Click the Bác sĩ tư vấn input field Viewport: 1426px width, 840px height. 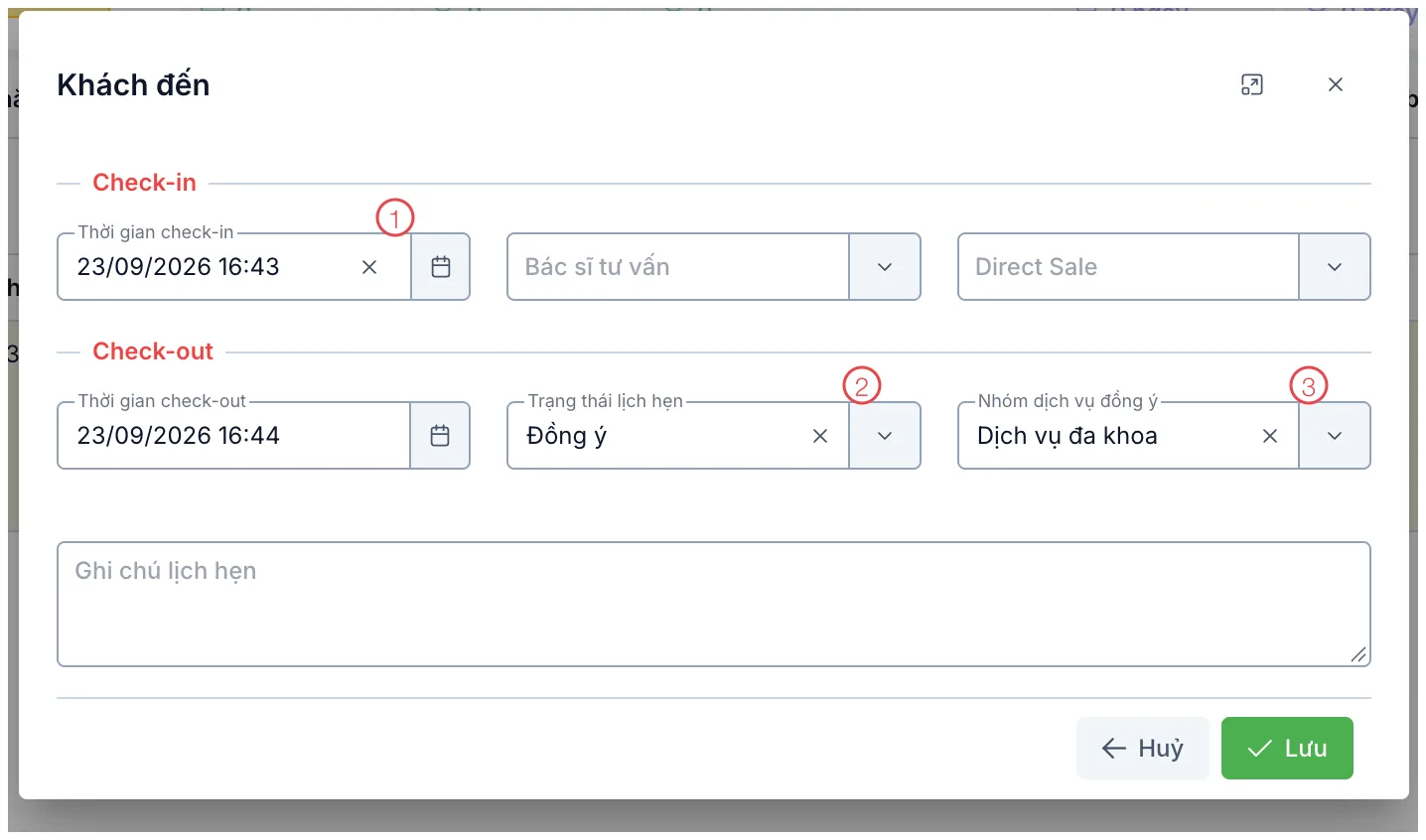678,267
